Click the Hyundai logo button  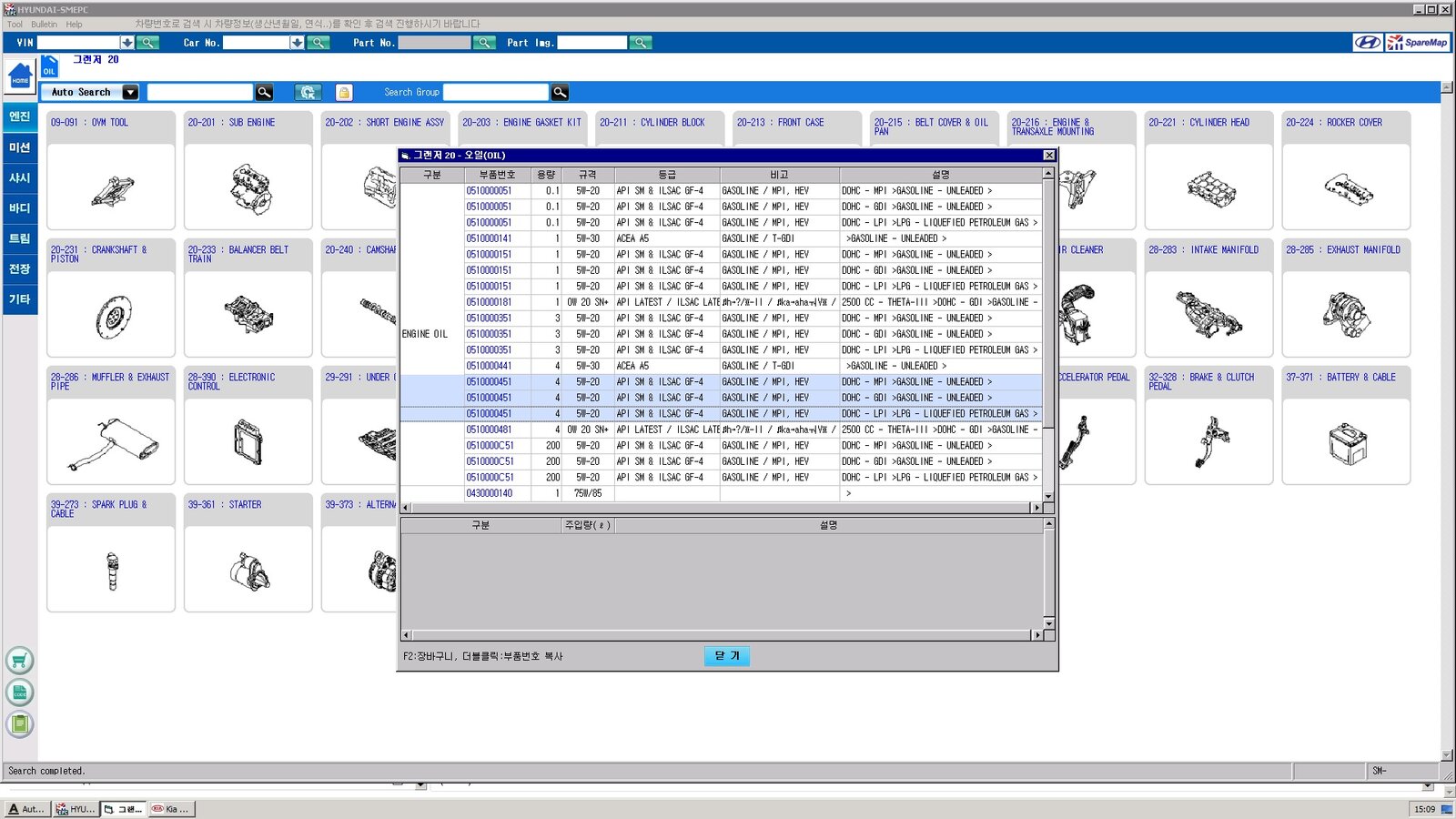(x=1368, y=43)
